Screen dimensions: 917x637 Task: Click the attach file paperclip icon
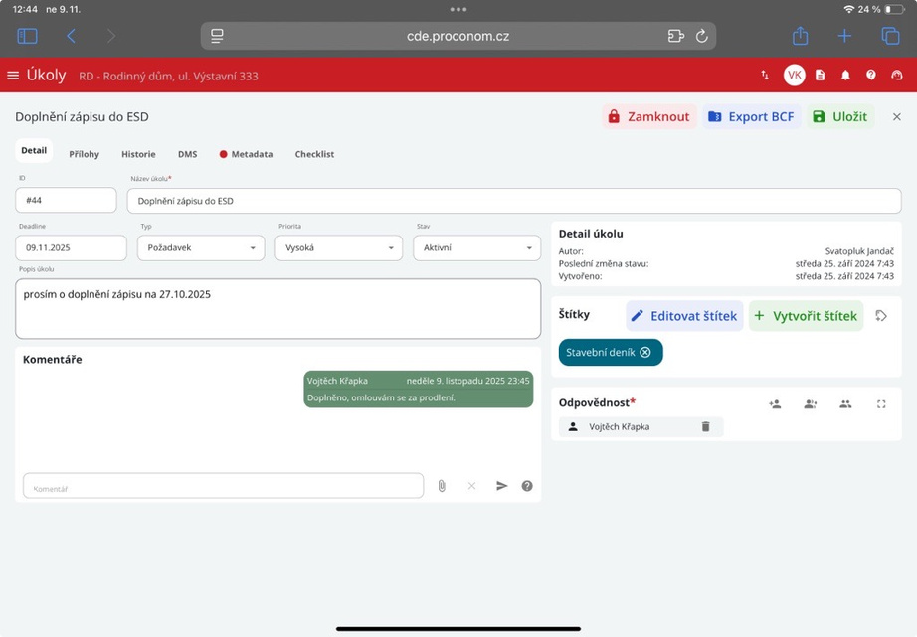click(x=442, y=486)
